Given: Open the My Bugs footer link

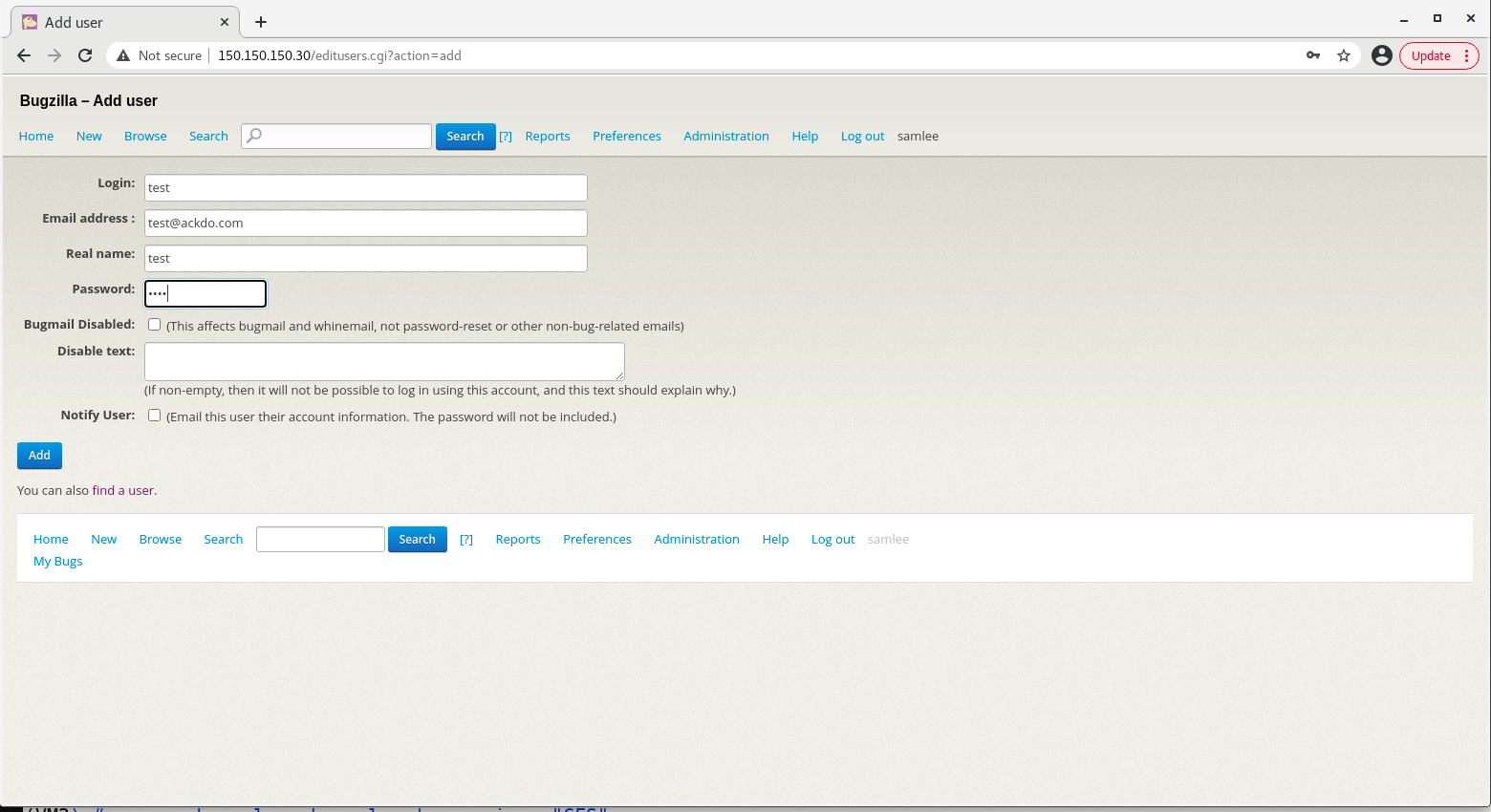Looking at the screenshot, I should pos(57,562).
